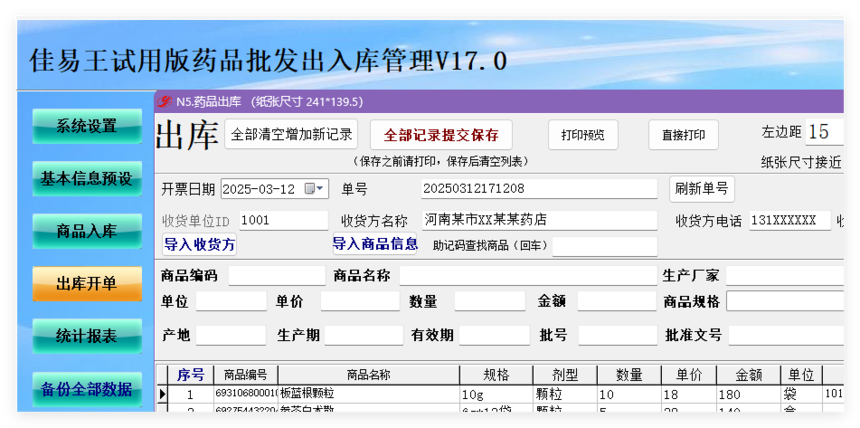
Task: Click the 收货方名称 input field
Action: [539, 221]
